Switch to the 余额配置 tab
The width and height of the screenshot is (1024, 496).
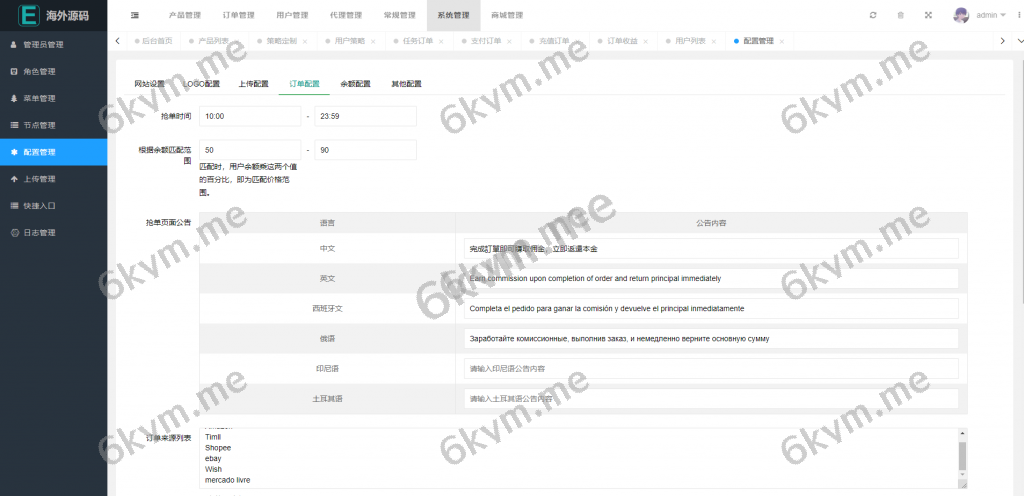[355, 84]
